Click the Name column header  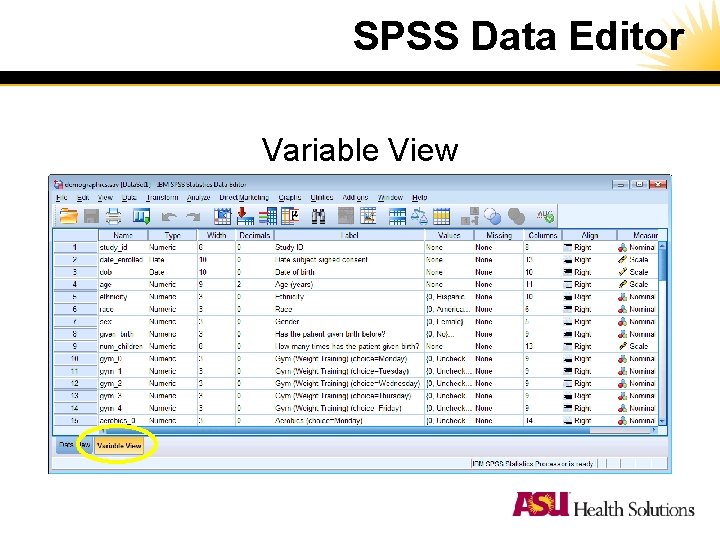pyautogui.click(x=123, y=235)
